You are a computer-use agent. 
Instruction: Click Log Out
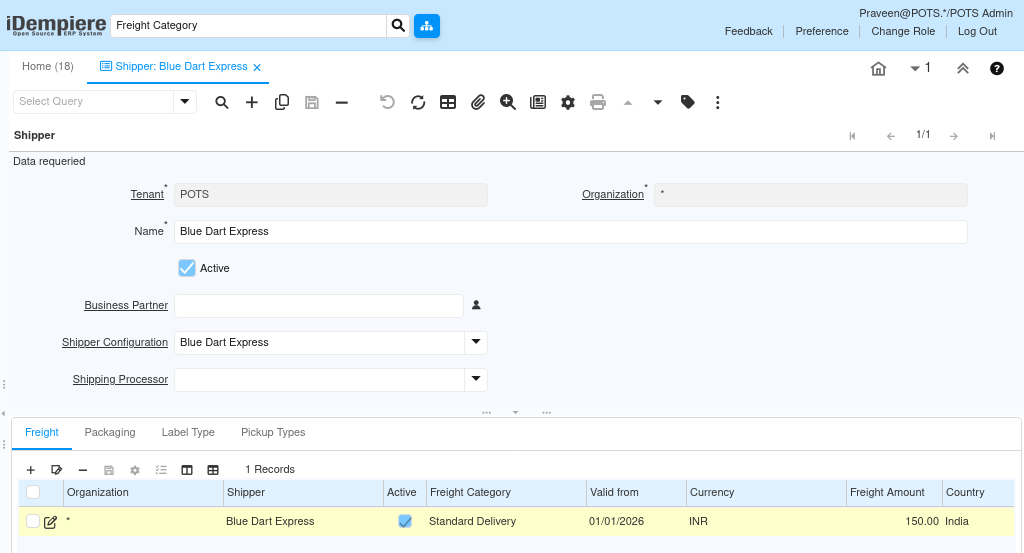click(977, 31)
